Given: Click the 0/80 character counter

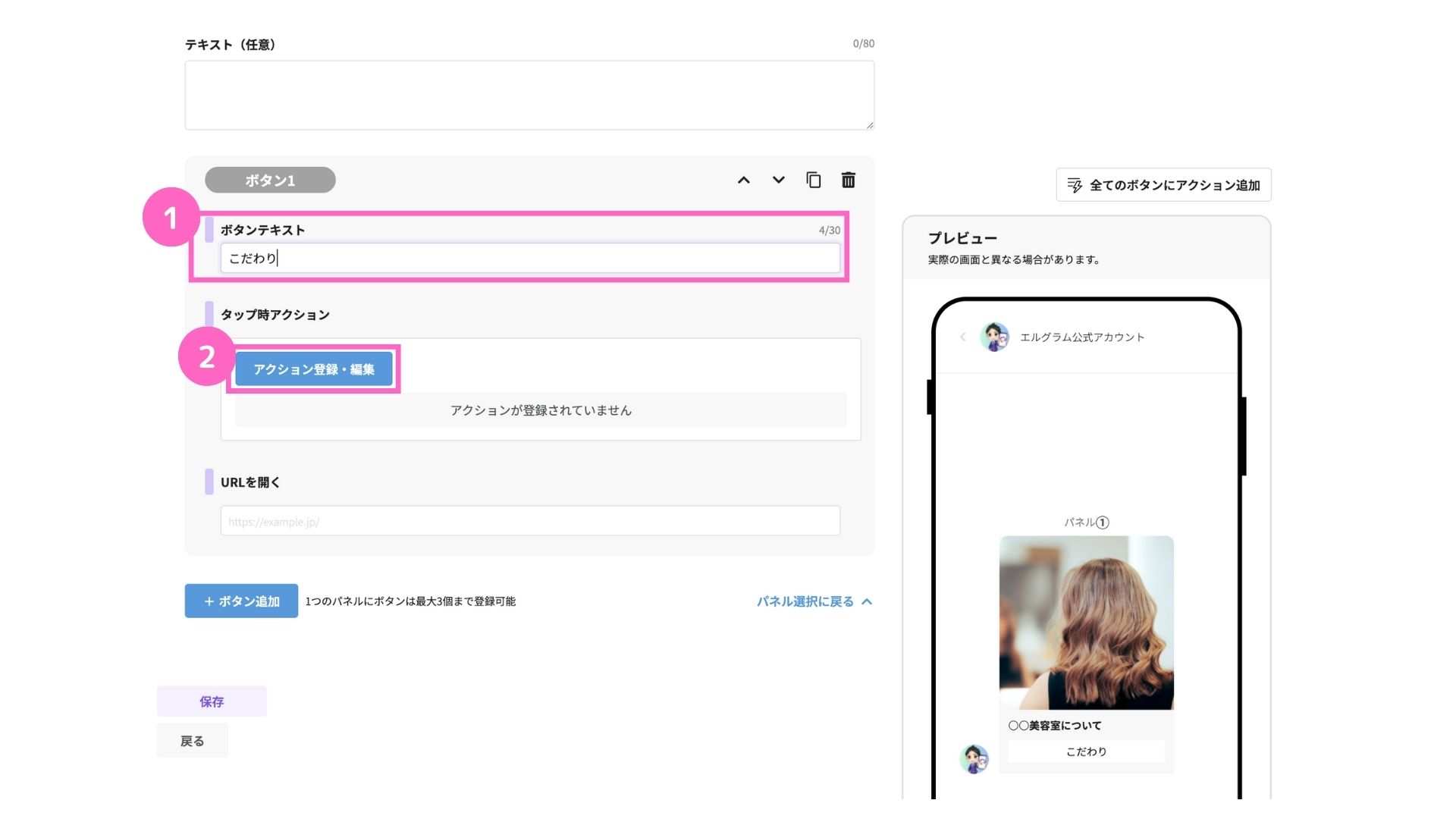Looking at the screenshot, I should (x=863, y=44).
